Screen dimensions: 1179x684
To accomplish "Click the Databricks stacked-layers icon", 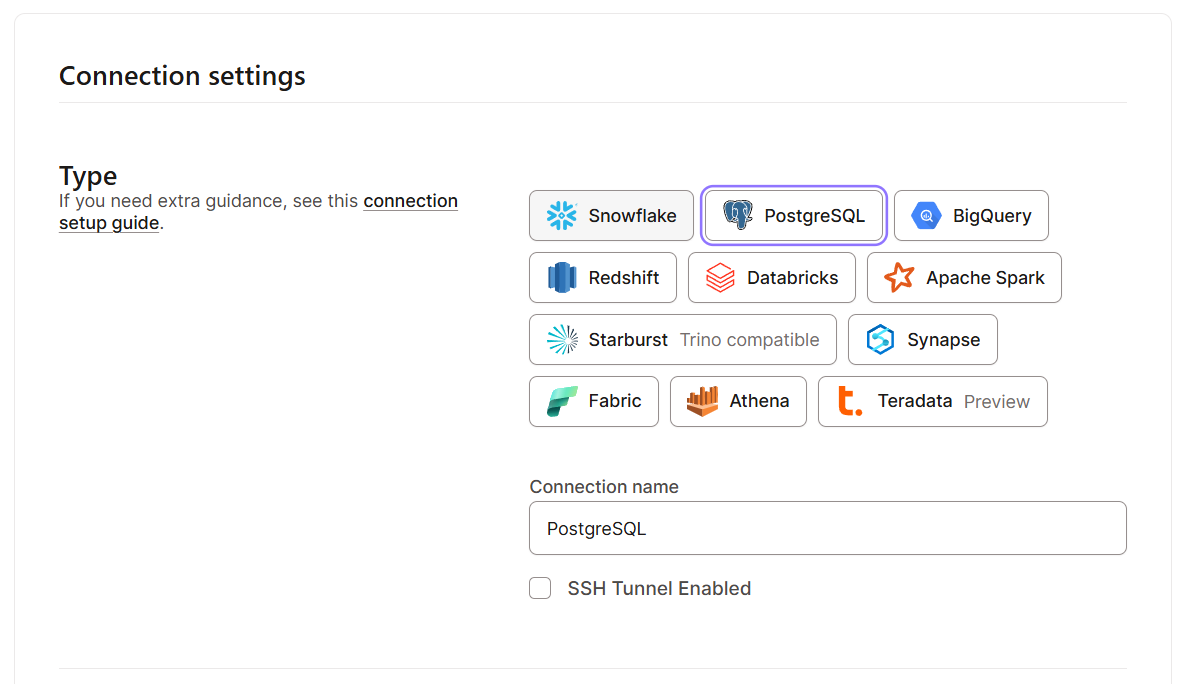I will coord(720,278).
